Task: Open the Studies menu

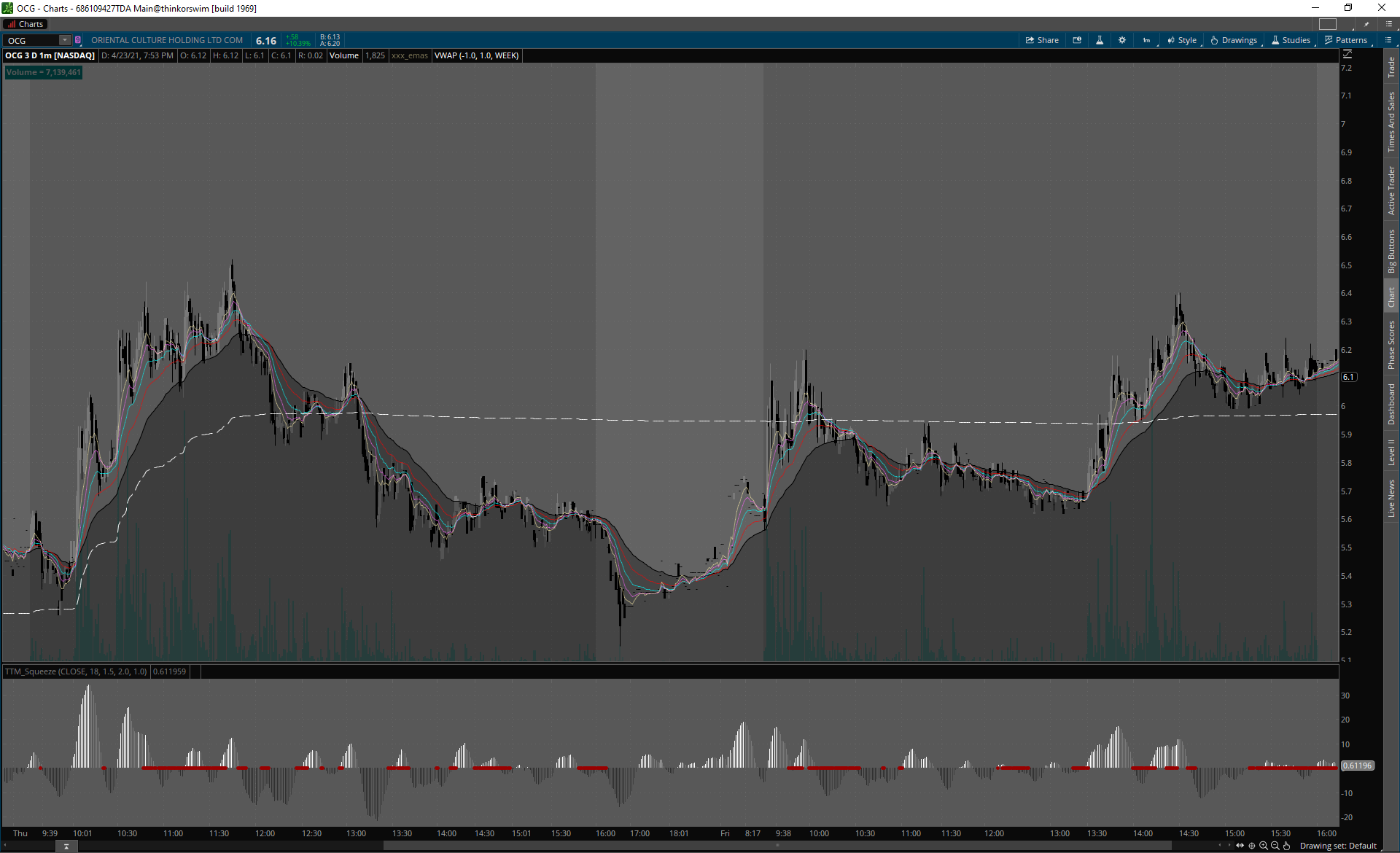Action: coord(1291,40)
